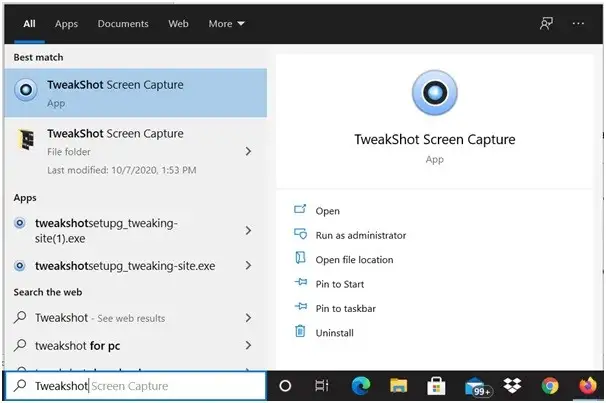Click 'Last modified: 10/7/2020, 1:53 PM' text
The height and width of the screenshot is (403, 606).
point(122,170)
